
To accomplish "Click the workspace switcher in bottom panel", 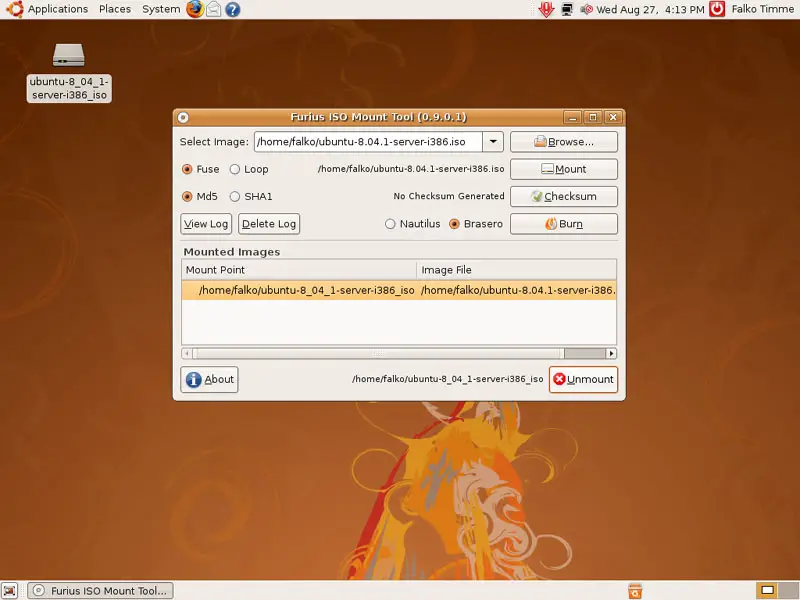I will 776,590.
